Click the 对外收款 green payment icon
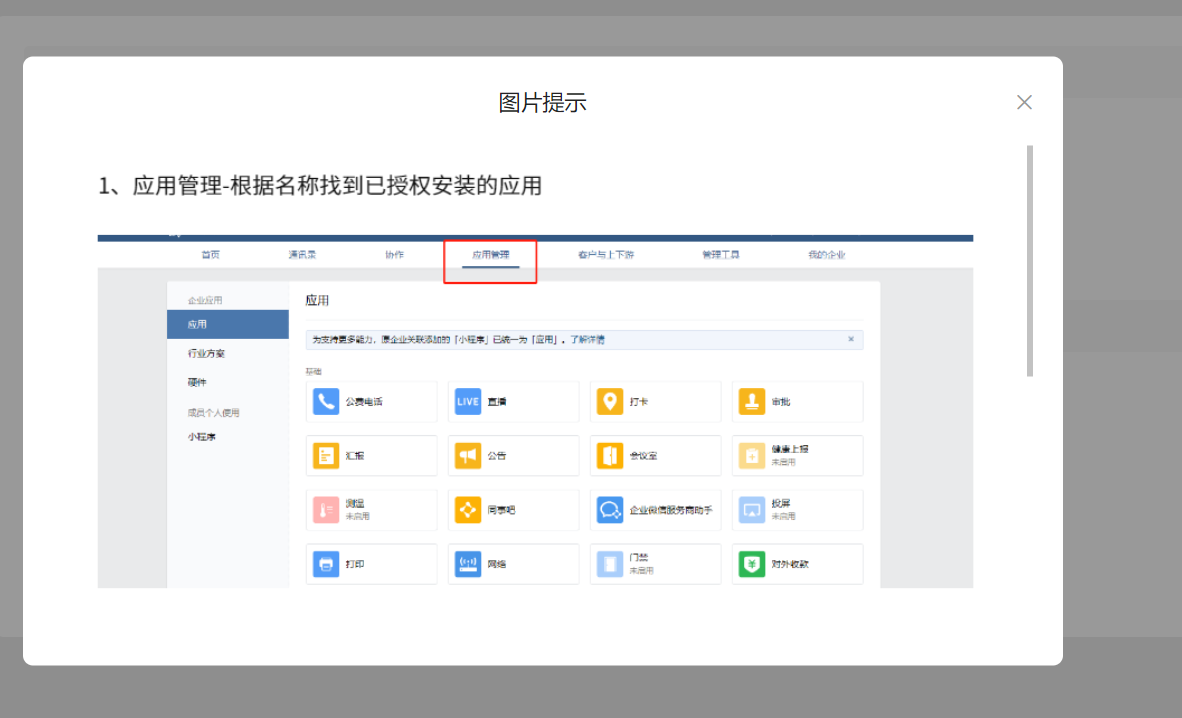 click(752, 564)
